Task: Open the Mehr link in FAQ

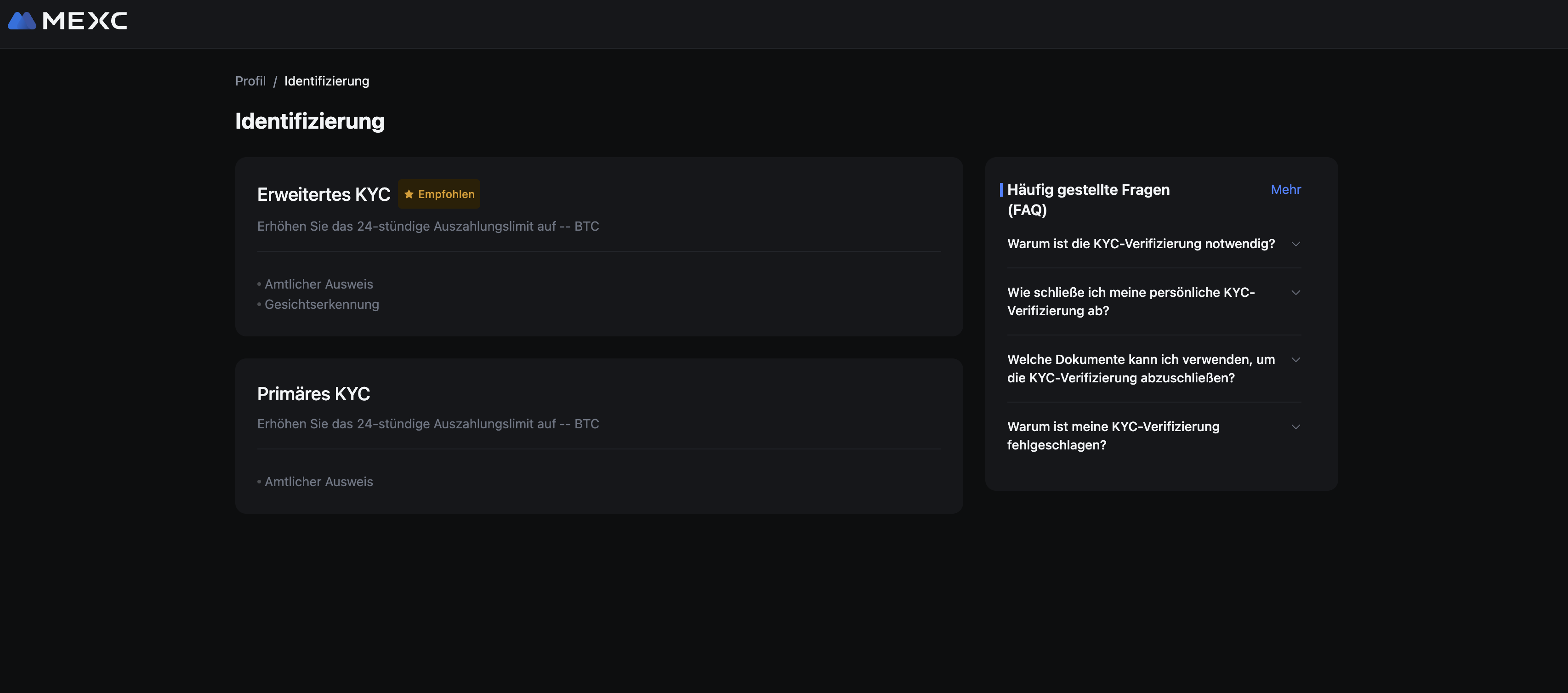Action: 1285,189
